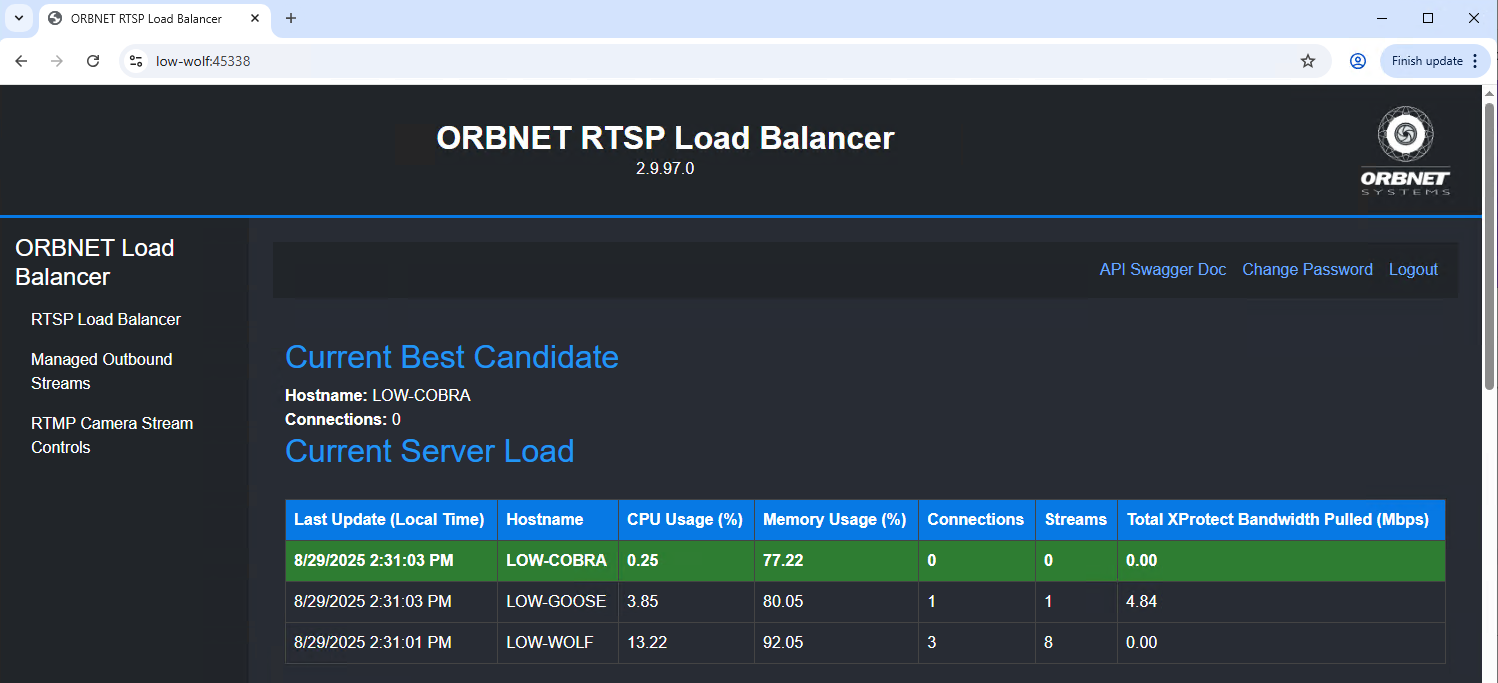This screenshot has height=683, width=1498.
Task: Maximize the Chrome window
Action: [1428, 18]
